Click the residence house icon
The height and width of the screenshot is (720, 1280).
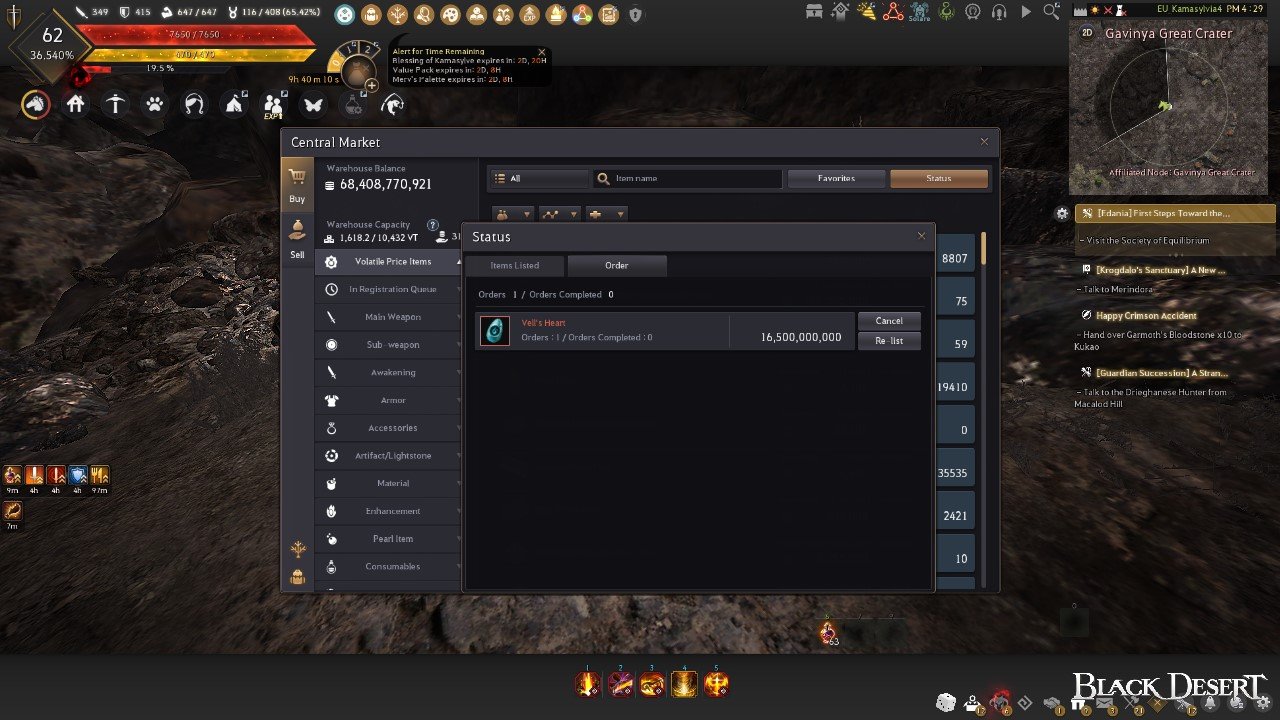pyautogui.click(x=76, y=104)
